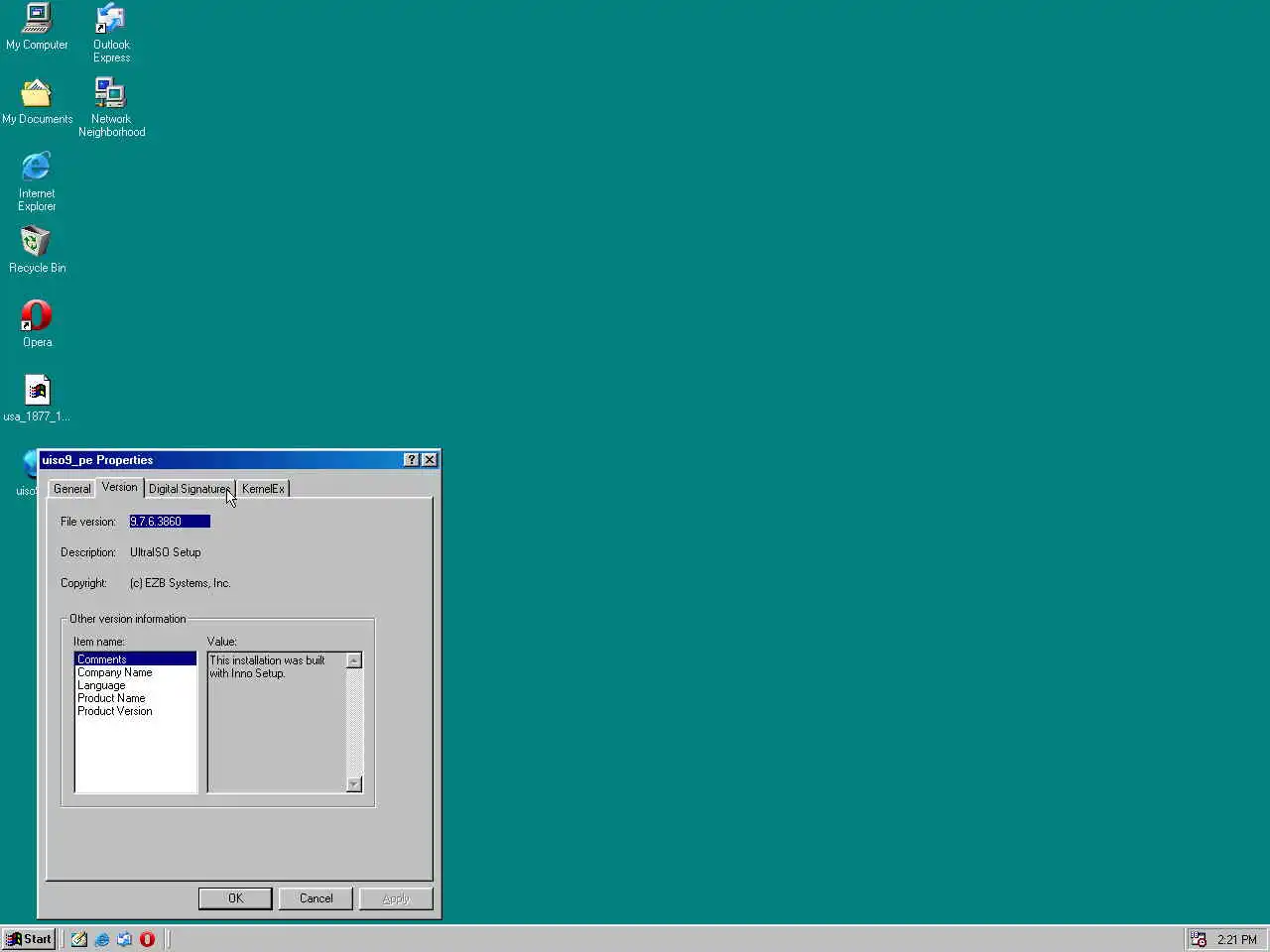Viewport: 1270px width, 952px height.
Task: Click the OK button
Action: (x=235, y=898)
